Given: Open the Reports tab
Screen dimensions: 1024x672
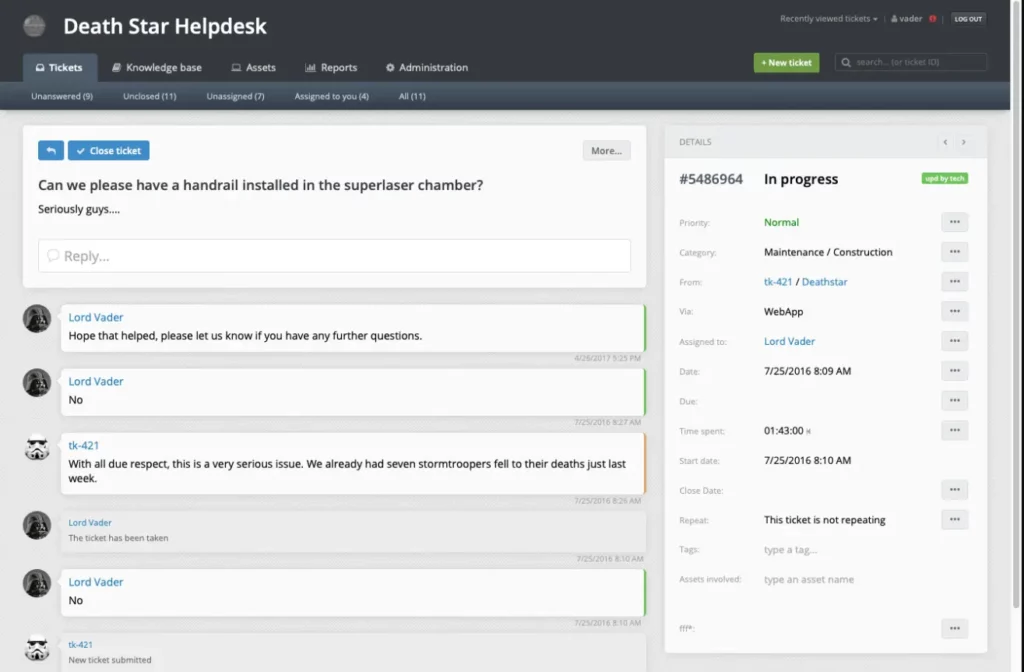Looking at the screenshot, I should (x=331, y=67).
